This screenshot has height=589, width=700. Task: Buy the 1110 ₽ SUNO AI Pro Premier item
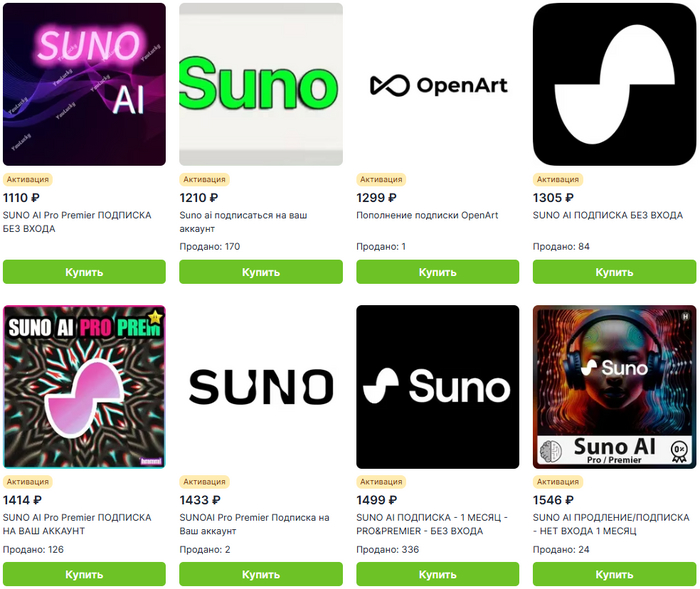[84, 272]
